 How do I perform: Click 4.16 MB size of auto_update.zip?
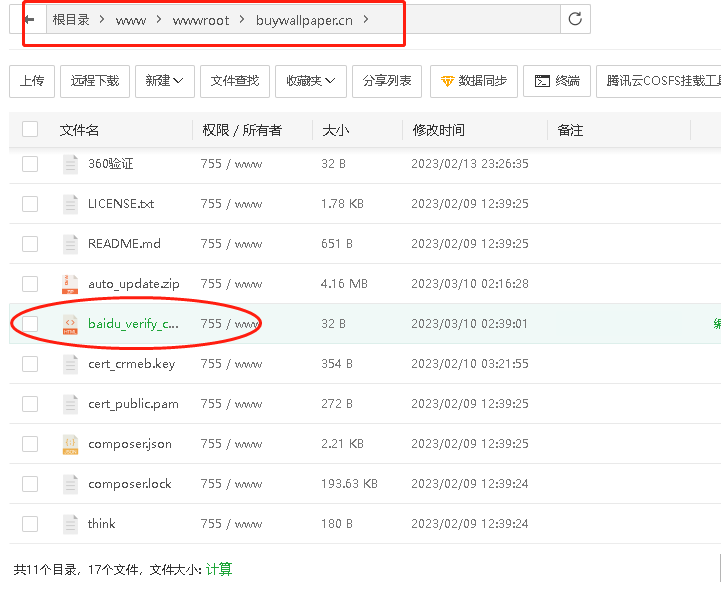click(x=344, y=284)
